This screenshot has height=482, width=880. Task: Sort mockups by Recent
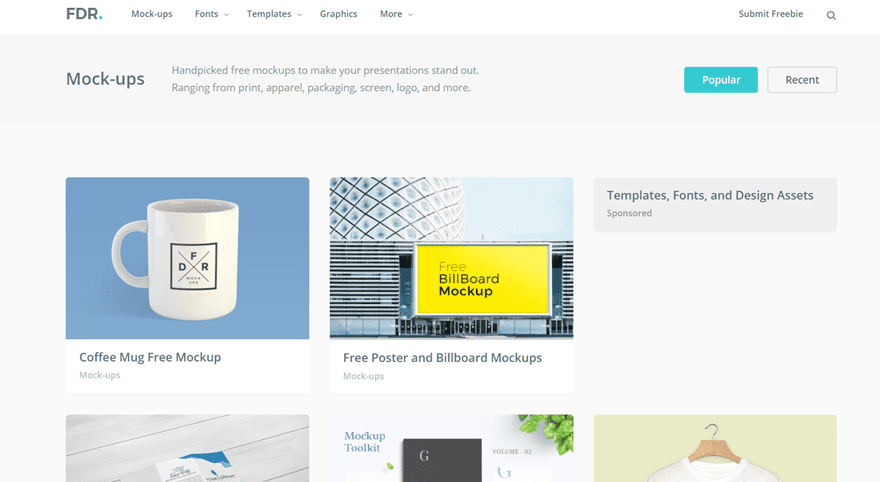tap(802, 80)
